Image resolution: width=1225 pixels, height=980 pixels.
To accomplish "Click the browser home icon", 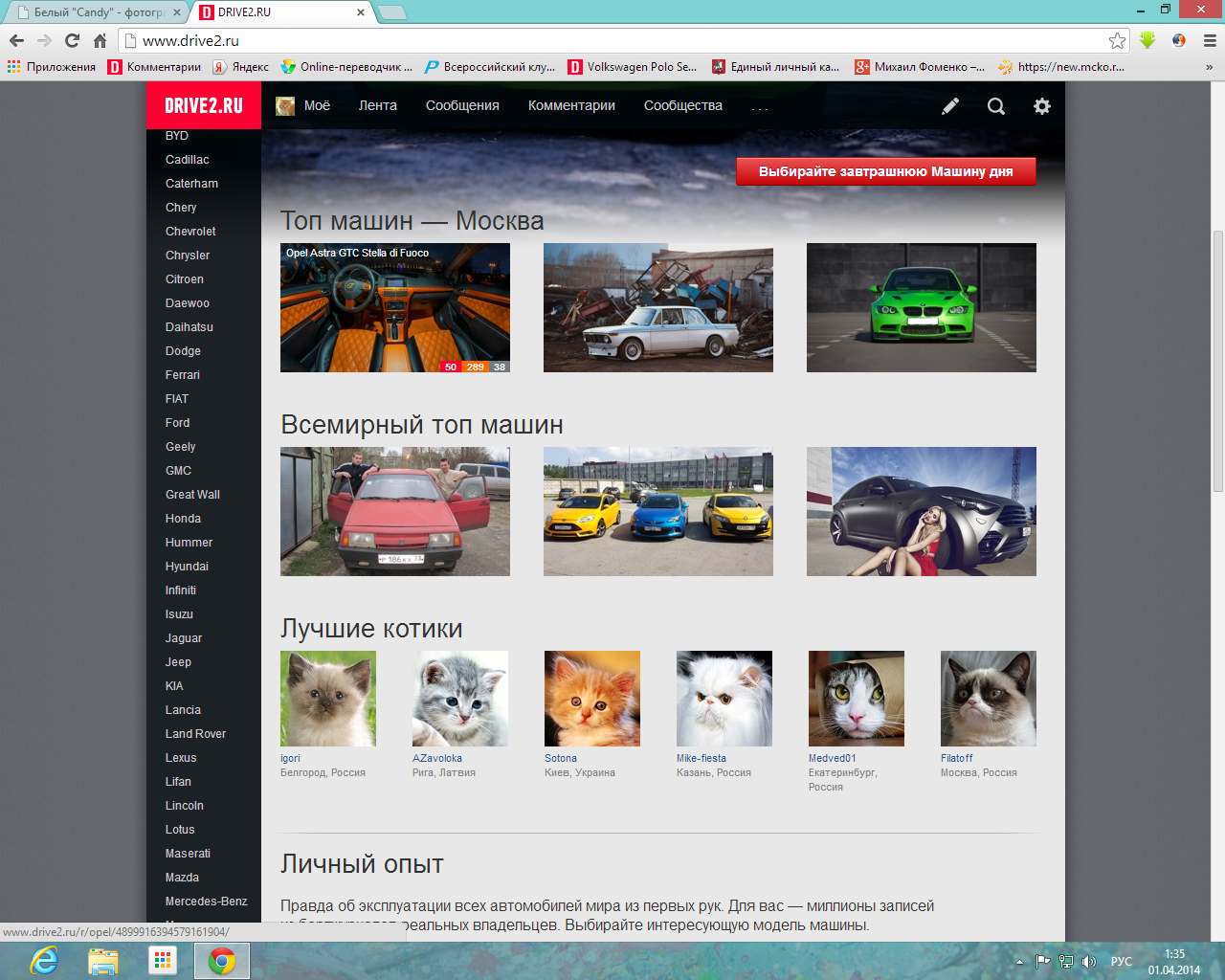I will 100,40.
